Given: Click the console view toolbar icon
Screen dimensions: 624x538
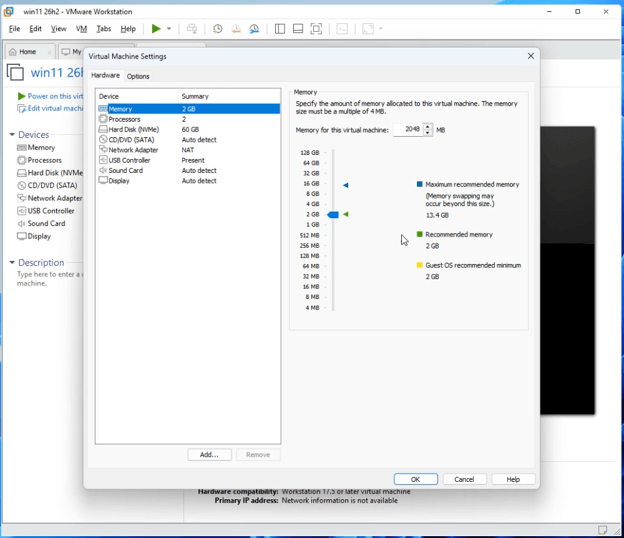Looking at the screenshot, I should [x=342, y=29].
